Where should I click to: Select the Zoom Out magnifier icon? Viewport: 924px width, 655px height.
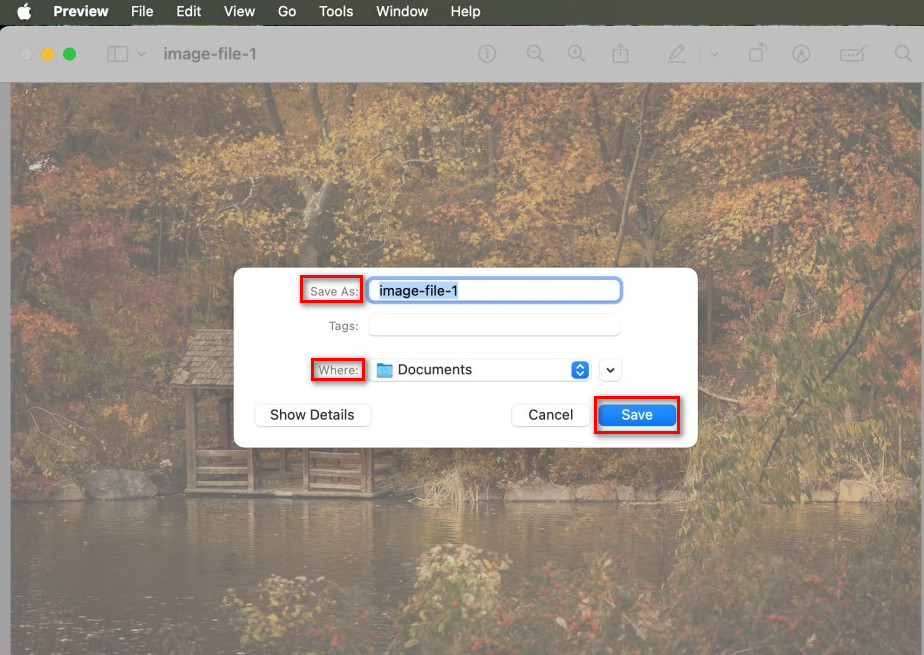tap(535, 54)
